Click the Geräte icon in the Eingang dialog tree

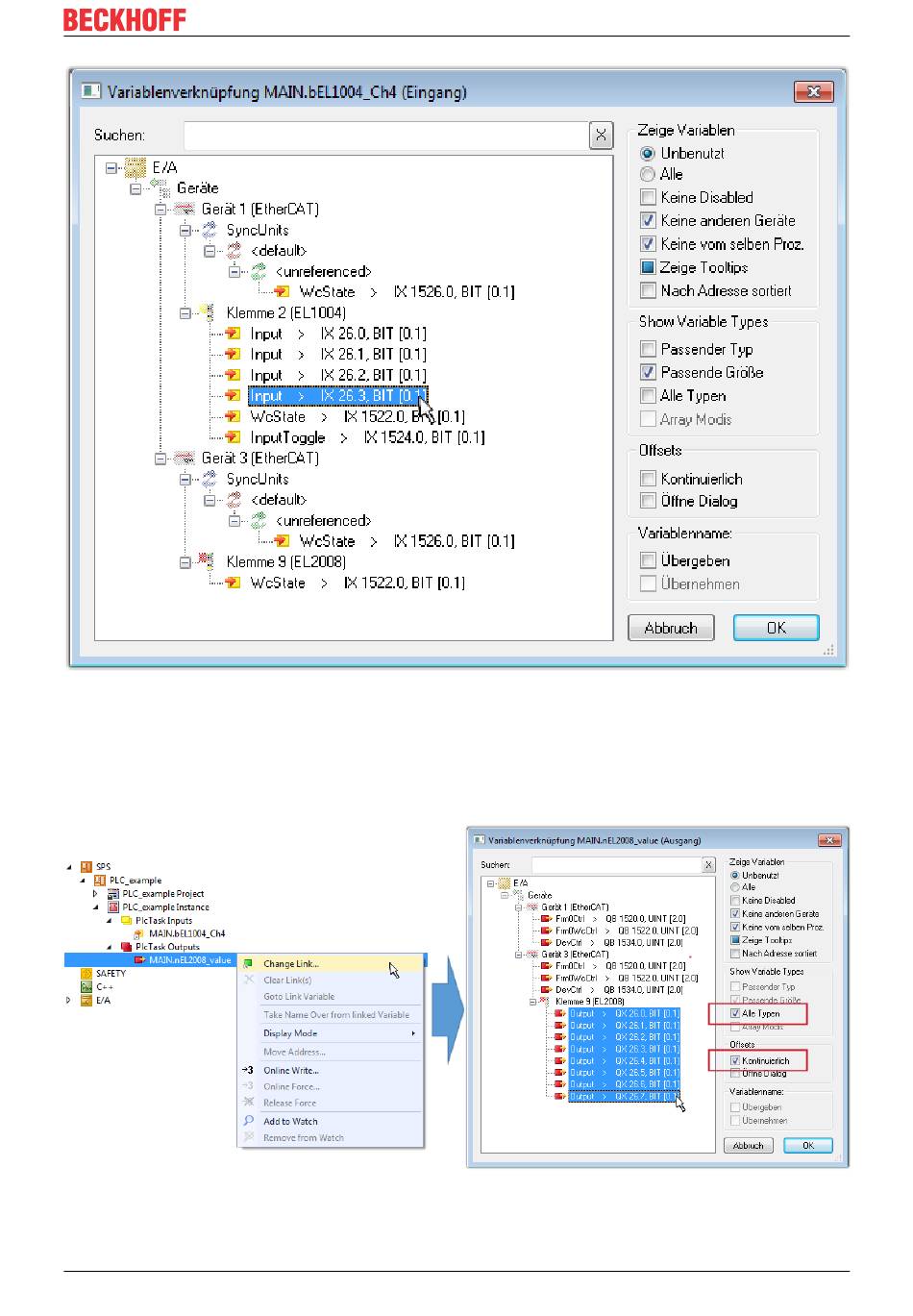[160, 188]
